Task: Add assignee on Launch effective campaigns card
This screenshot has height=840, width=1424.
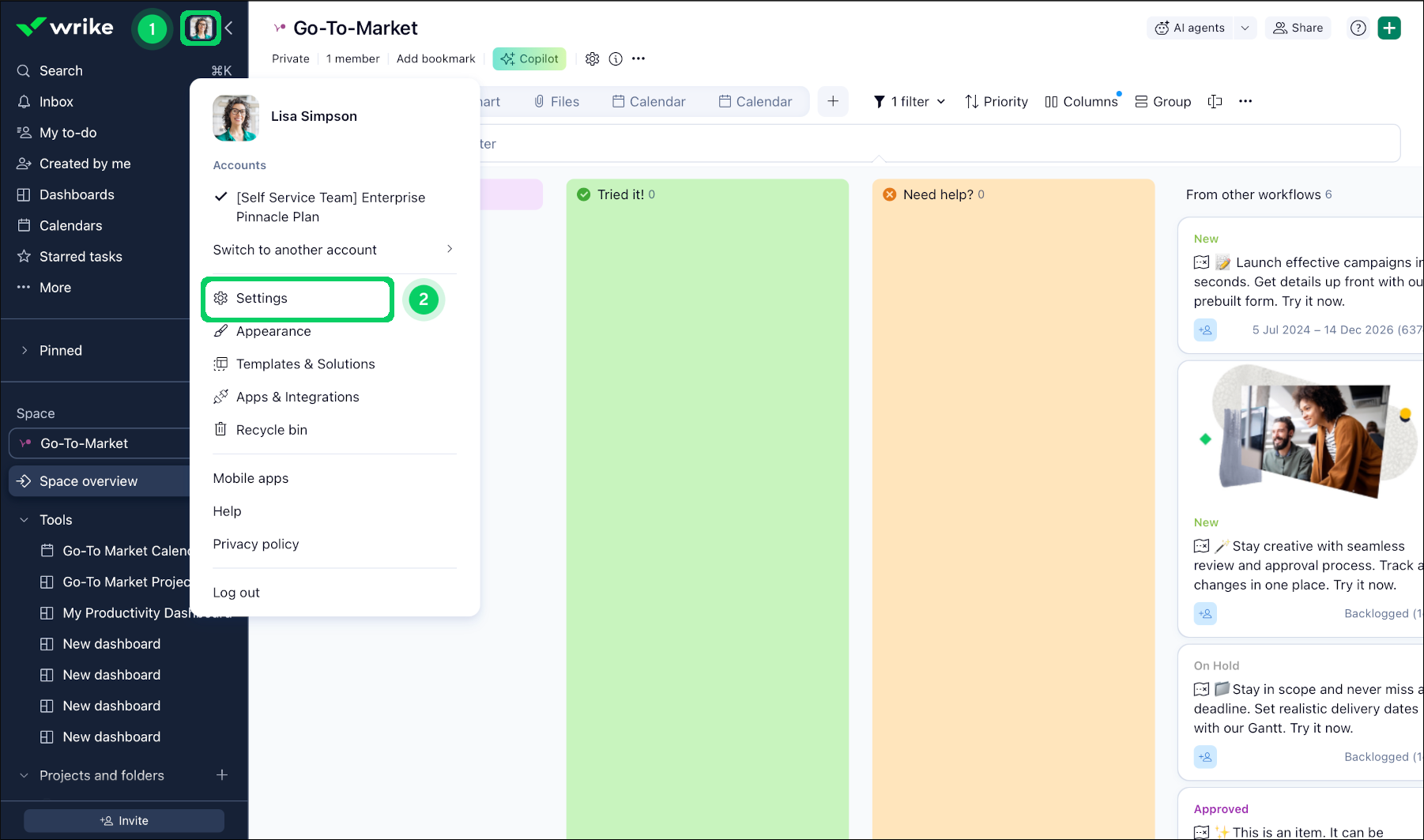Action: (x=1205, y=330)
